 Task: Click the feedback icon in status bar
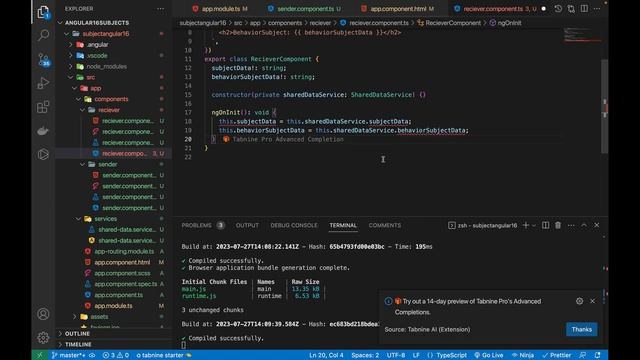coord(583,355)
